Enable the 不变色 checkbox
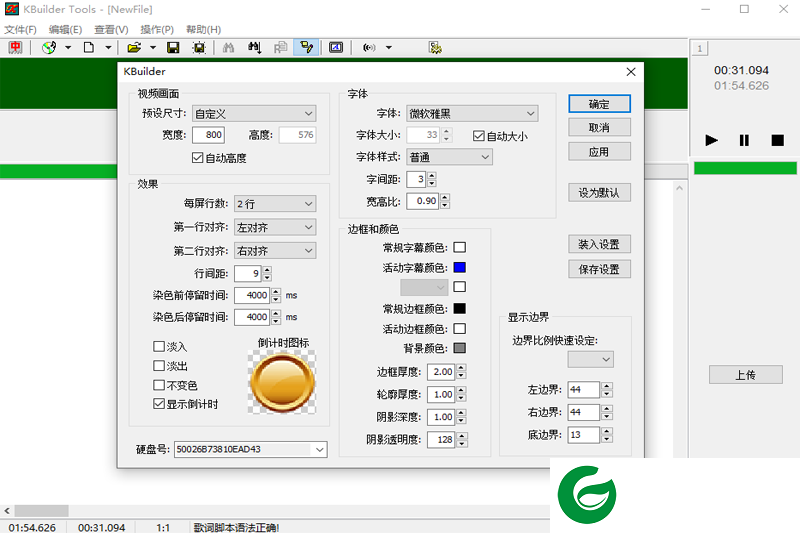This screenshot has width=800, height=533. [x=159, y=385]
